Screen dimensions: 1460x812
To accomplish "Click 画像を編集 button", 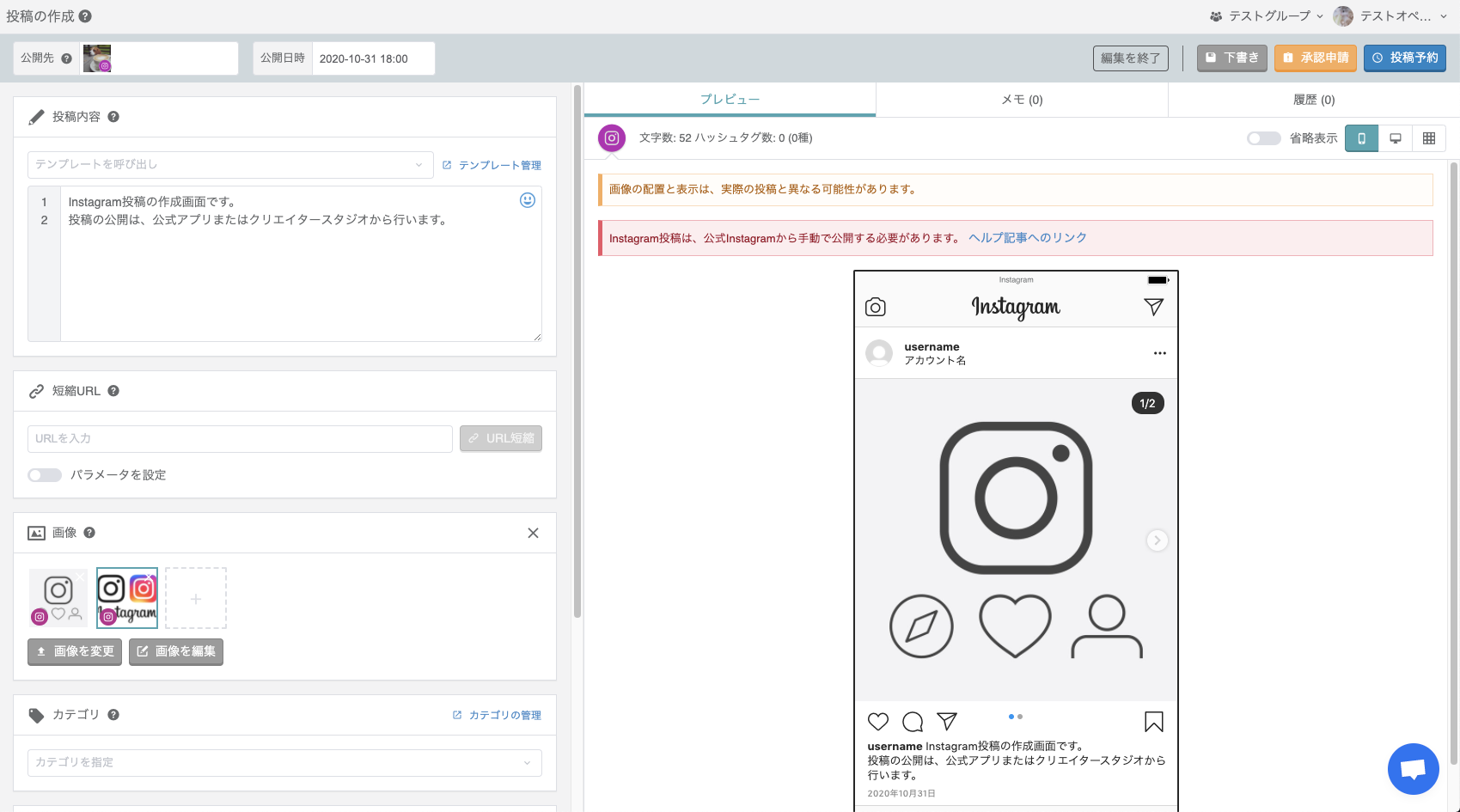I will (176, 652).
